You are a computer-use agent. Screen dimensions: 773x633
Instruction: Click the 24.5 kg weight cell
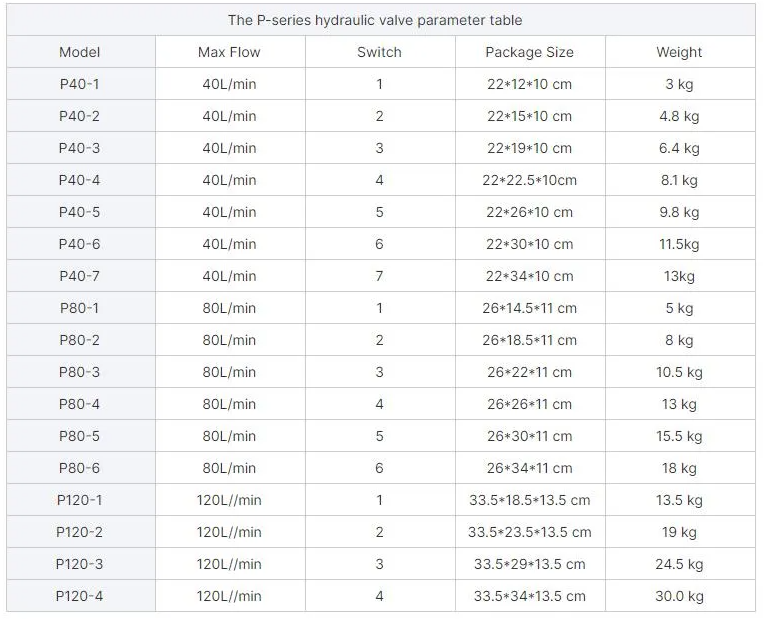click(679, 564)
